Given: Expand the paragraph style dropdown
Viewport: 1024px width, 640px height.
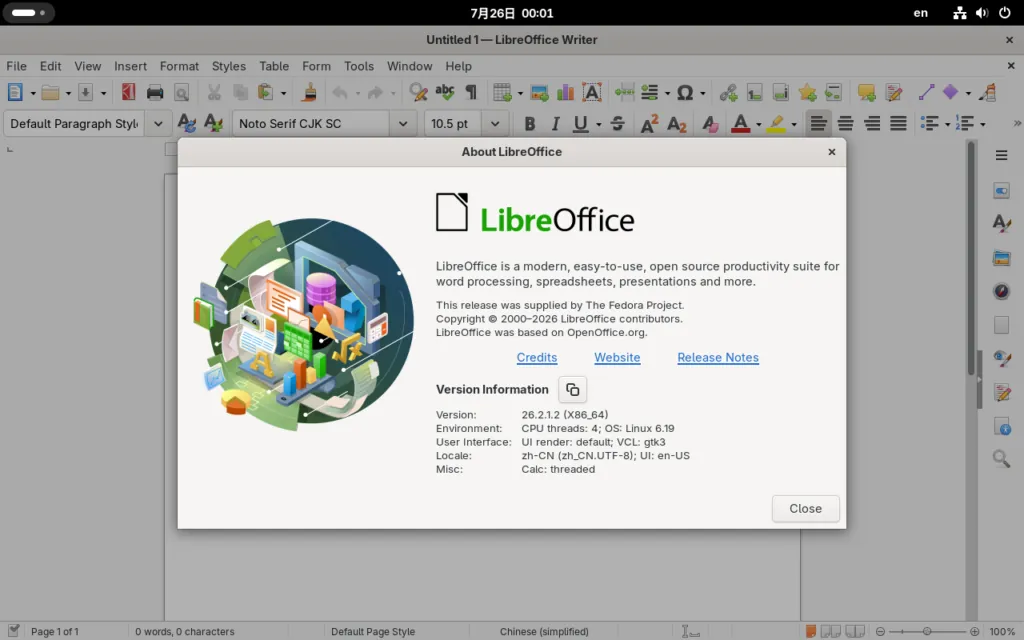Looking at the screenshot, I should point(158,123).
